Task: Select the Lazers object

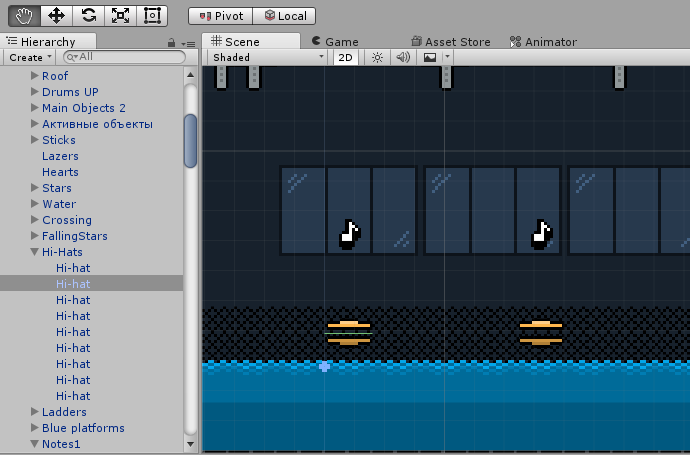Action: pyautogui.click(x=60, y=156)
